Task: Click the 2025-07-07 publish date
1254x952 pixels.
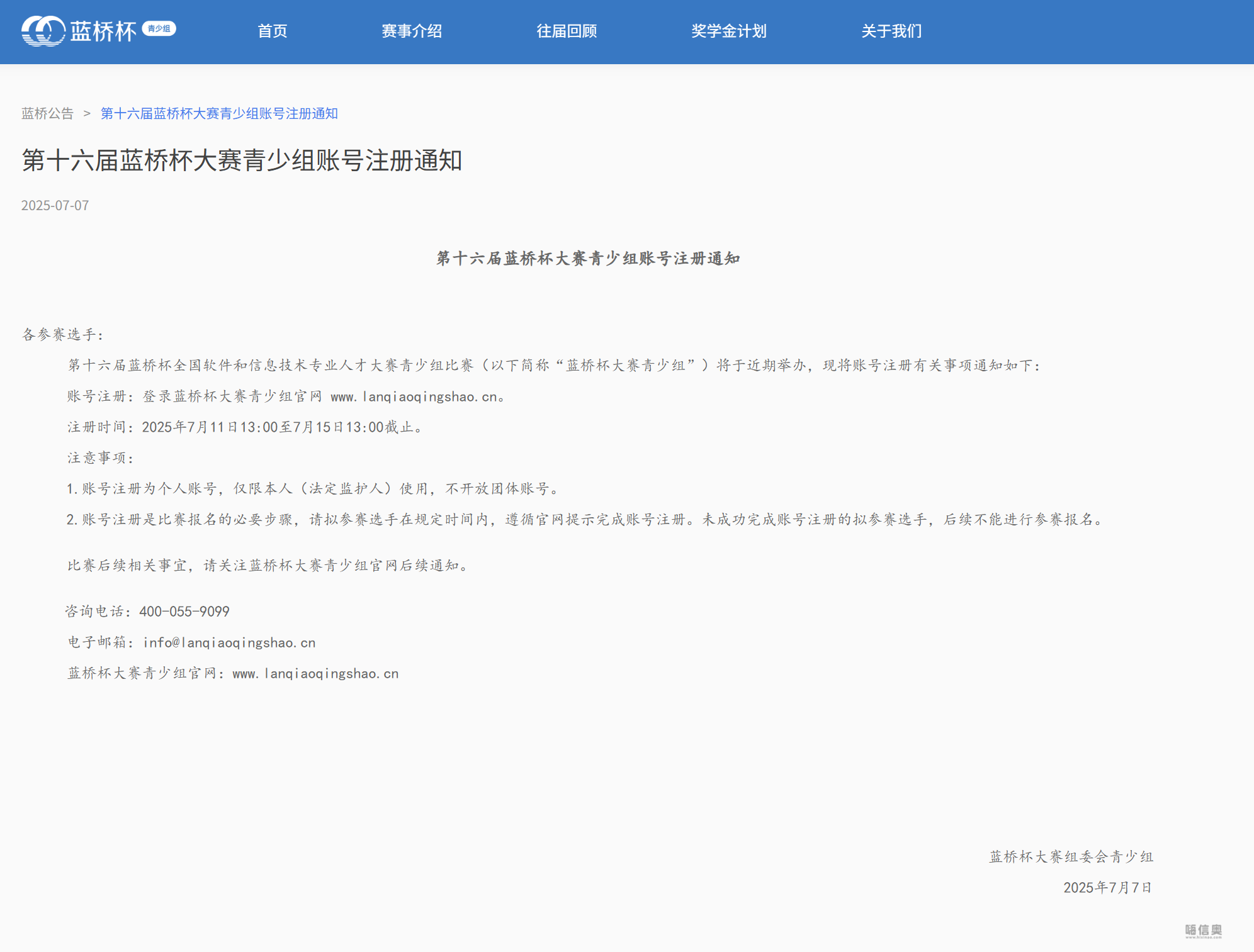Action: 55,205
